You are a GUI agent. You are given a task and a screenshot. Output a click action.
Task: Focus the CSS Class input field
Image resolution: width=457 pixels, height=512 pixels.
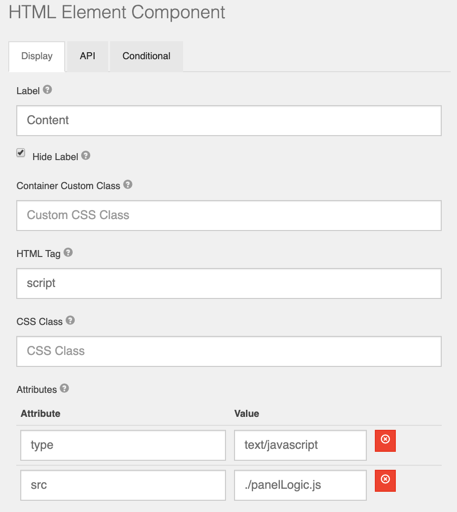[229, 351]
